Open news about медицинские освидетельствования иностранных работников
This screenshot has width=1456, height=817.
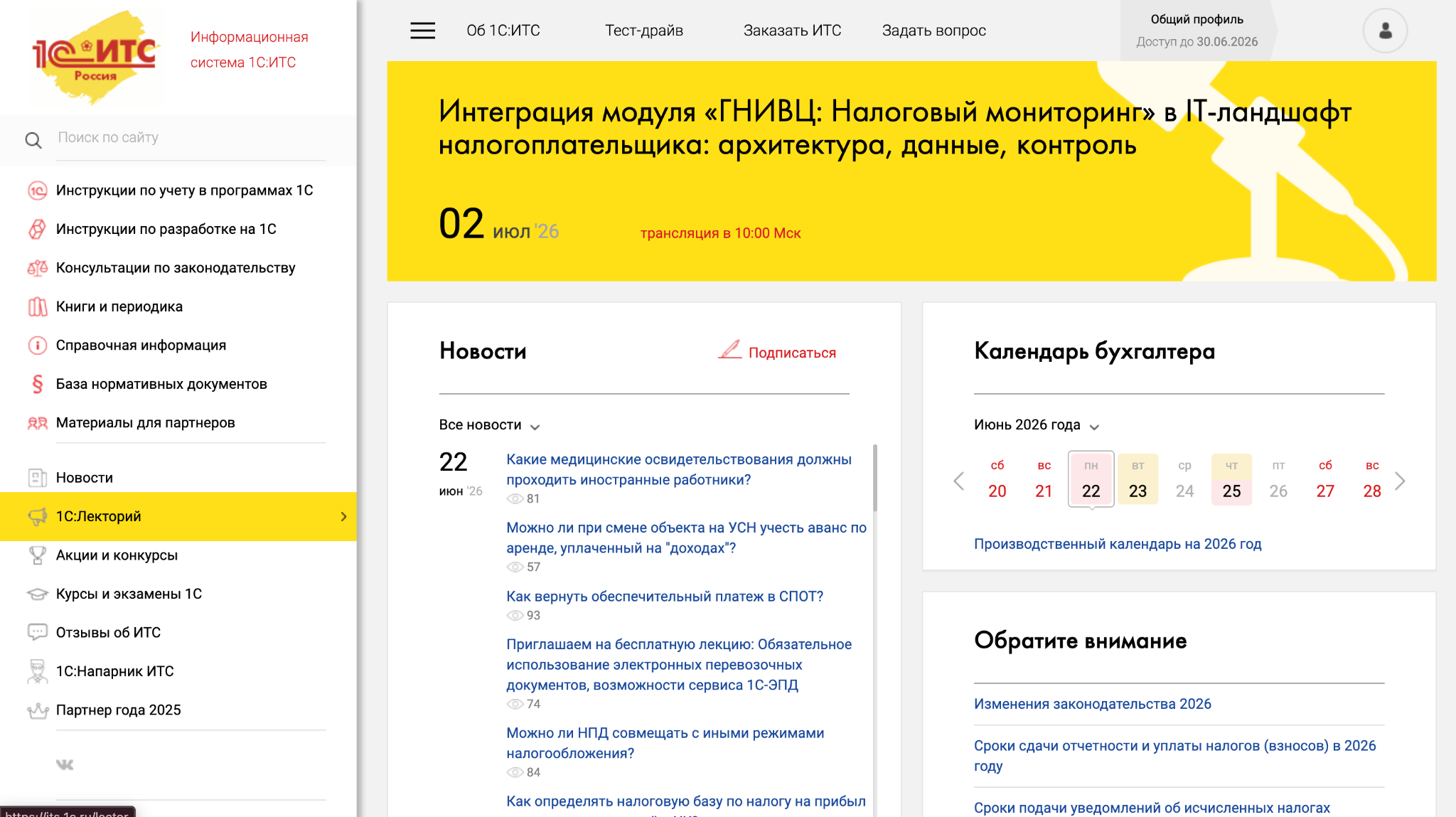[x=678, y=469]
